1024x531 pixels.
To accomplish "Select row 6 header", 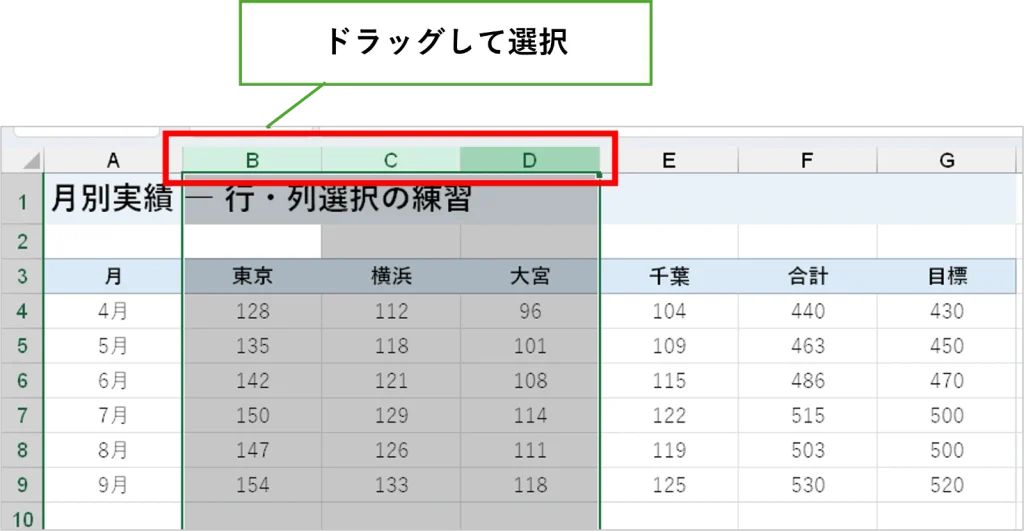I will 22,380.
